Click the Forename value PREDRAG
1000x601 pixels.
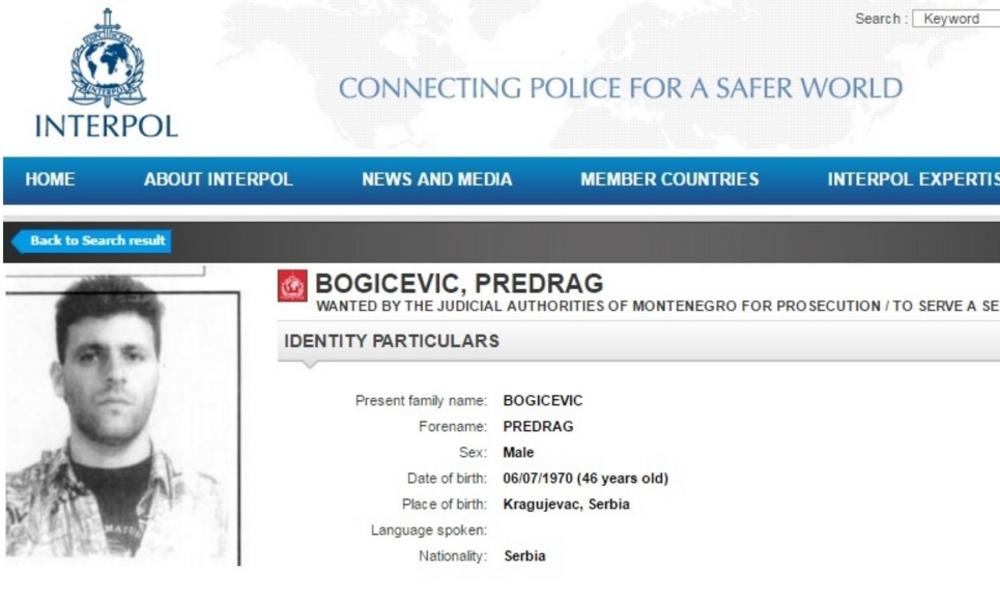tap(538, 427)
